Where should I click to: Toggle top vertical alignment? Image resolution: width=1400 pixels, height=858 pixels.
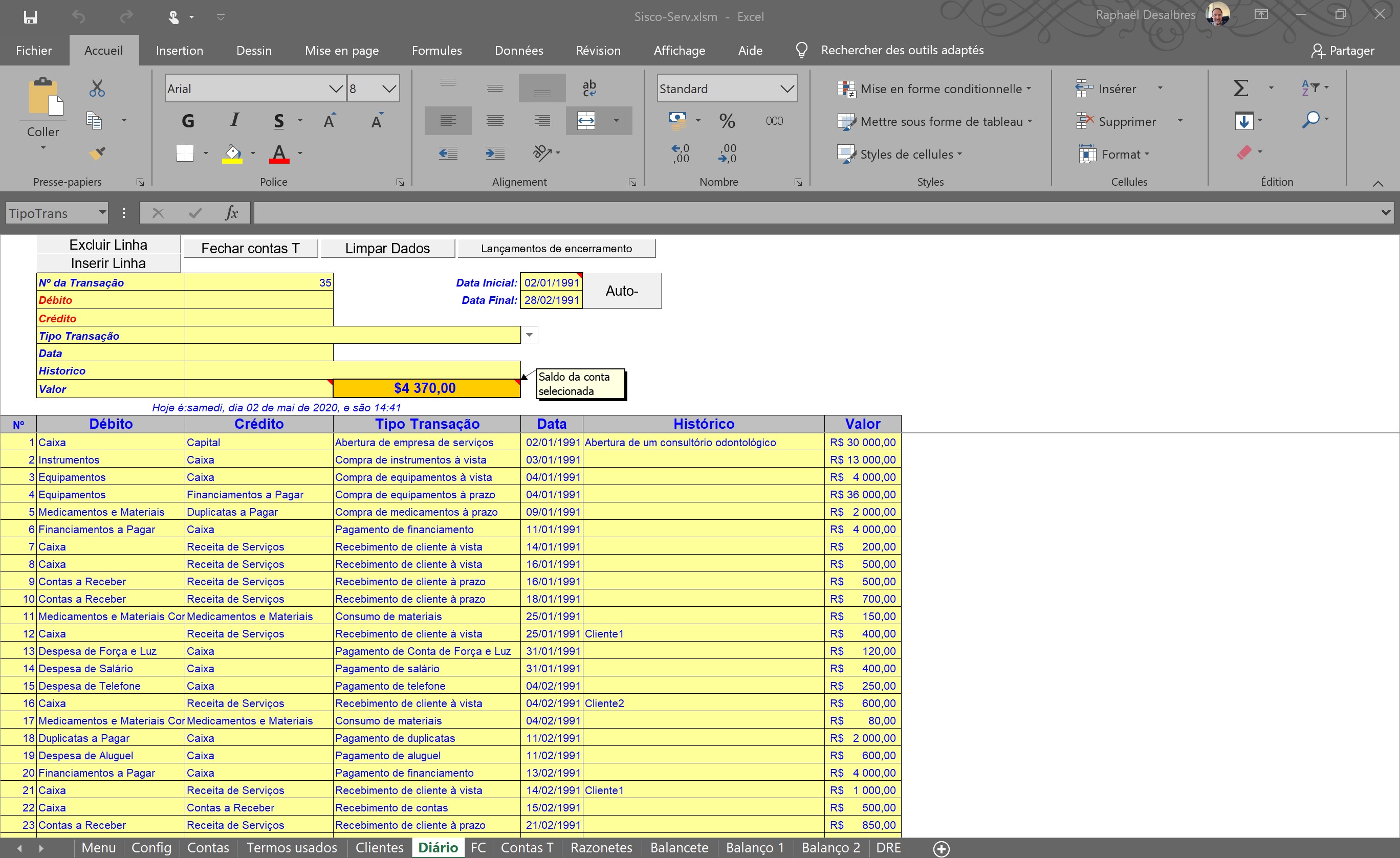click(448, 87)
